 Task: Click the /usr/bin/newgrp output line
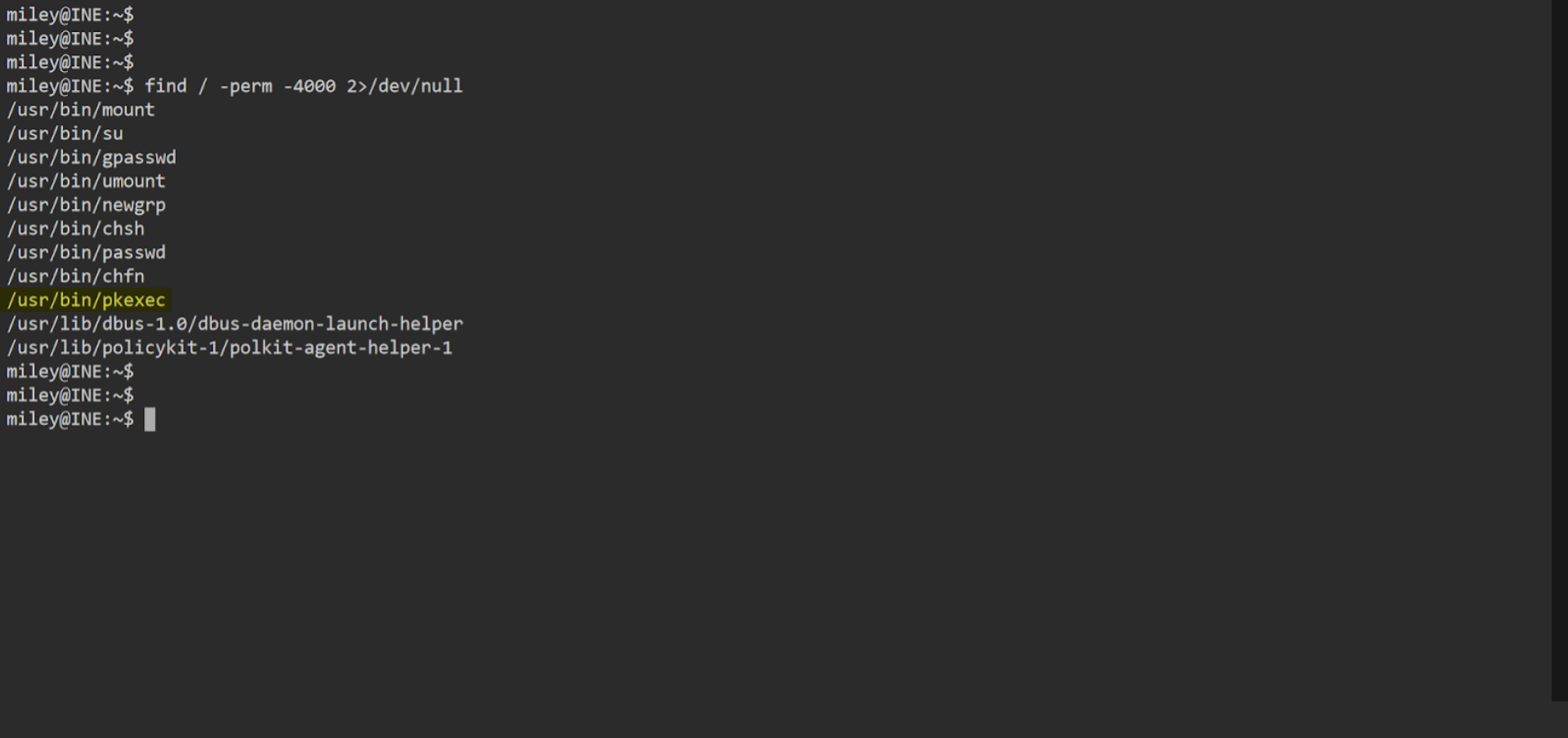(86, 205)
